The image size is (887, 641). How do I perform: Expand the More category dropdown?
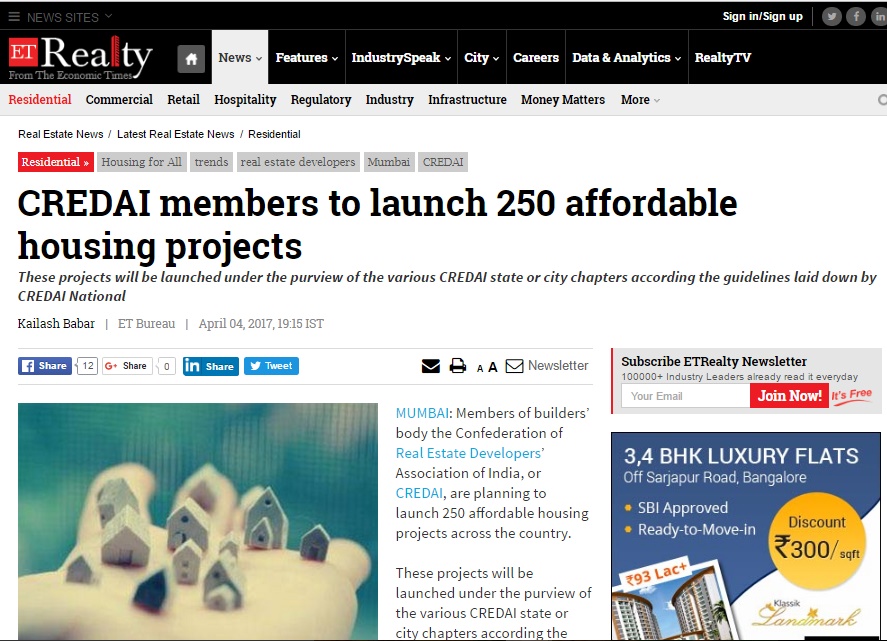(640, 100)
